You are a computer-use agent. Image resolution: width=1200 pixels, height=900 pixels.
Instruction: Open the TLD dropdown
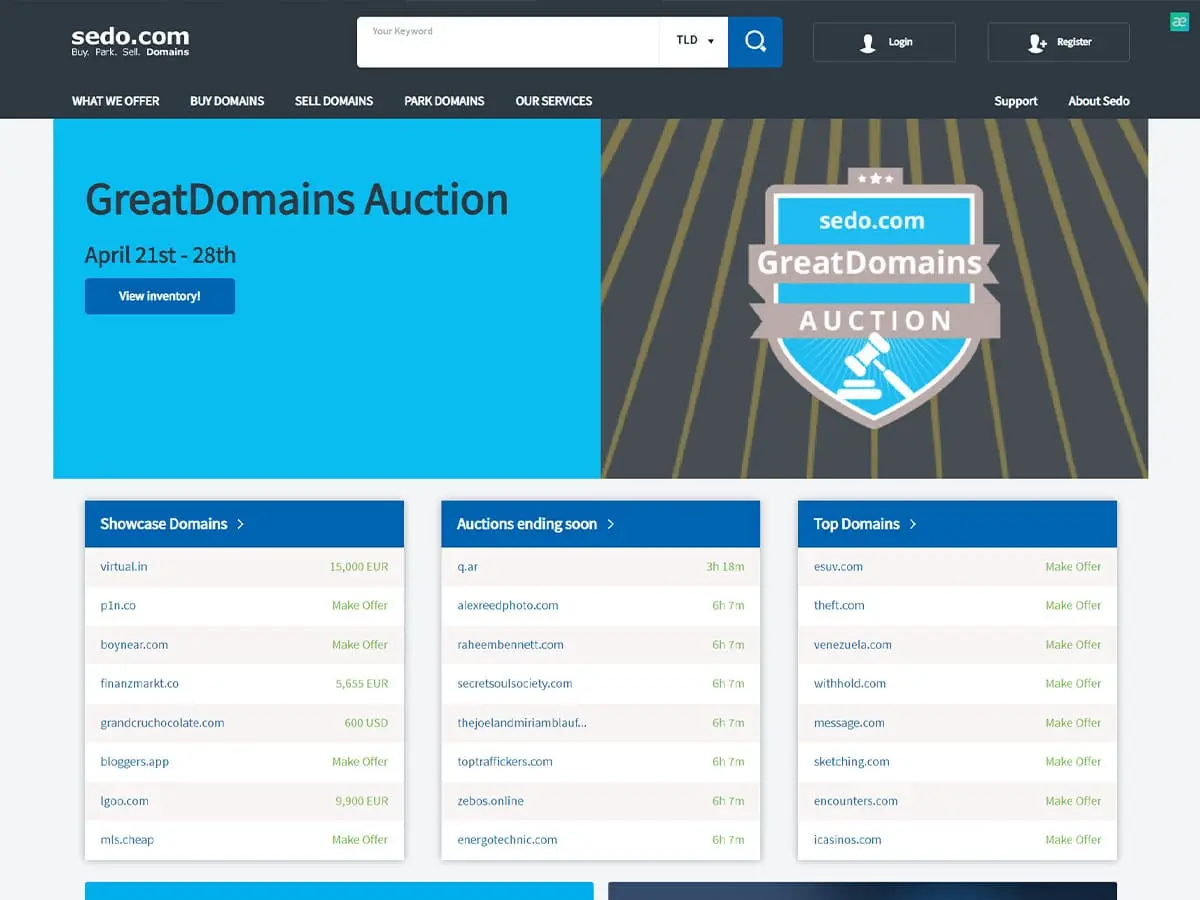coord(694,41)
